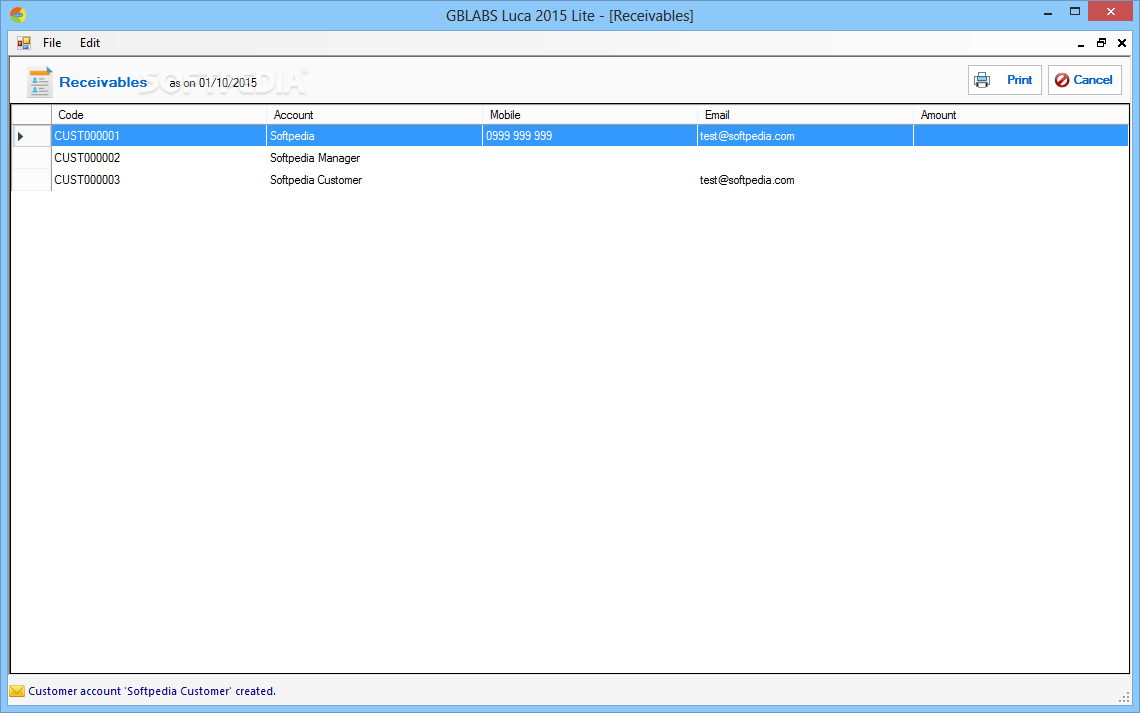Click row selector arrow for CUST000001
This screenshot has height=713, width=1140.
[31, 136]
